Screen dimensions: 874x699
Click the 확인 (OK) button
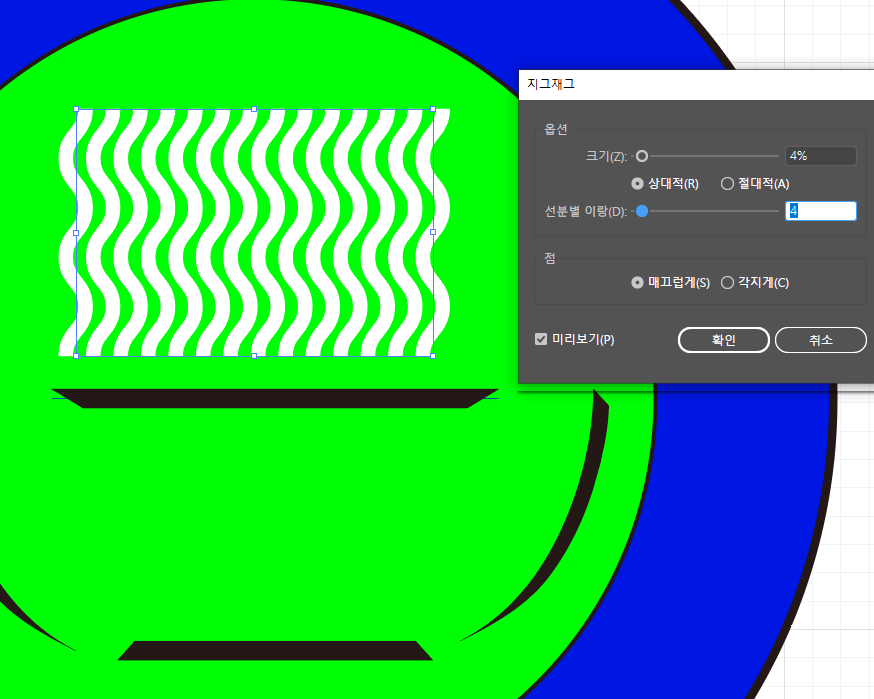724,340
